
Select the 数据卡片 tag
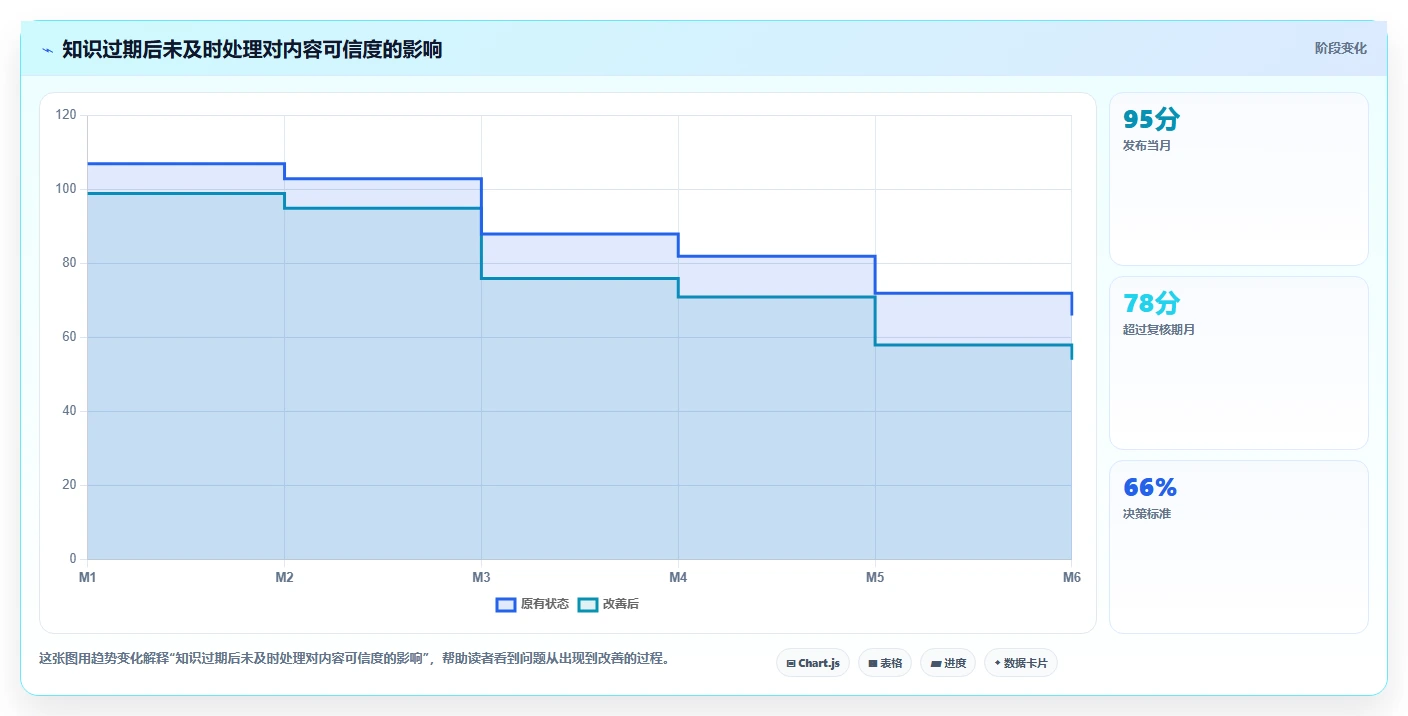click(1021, 663)
